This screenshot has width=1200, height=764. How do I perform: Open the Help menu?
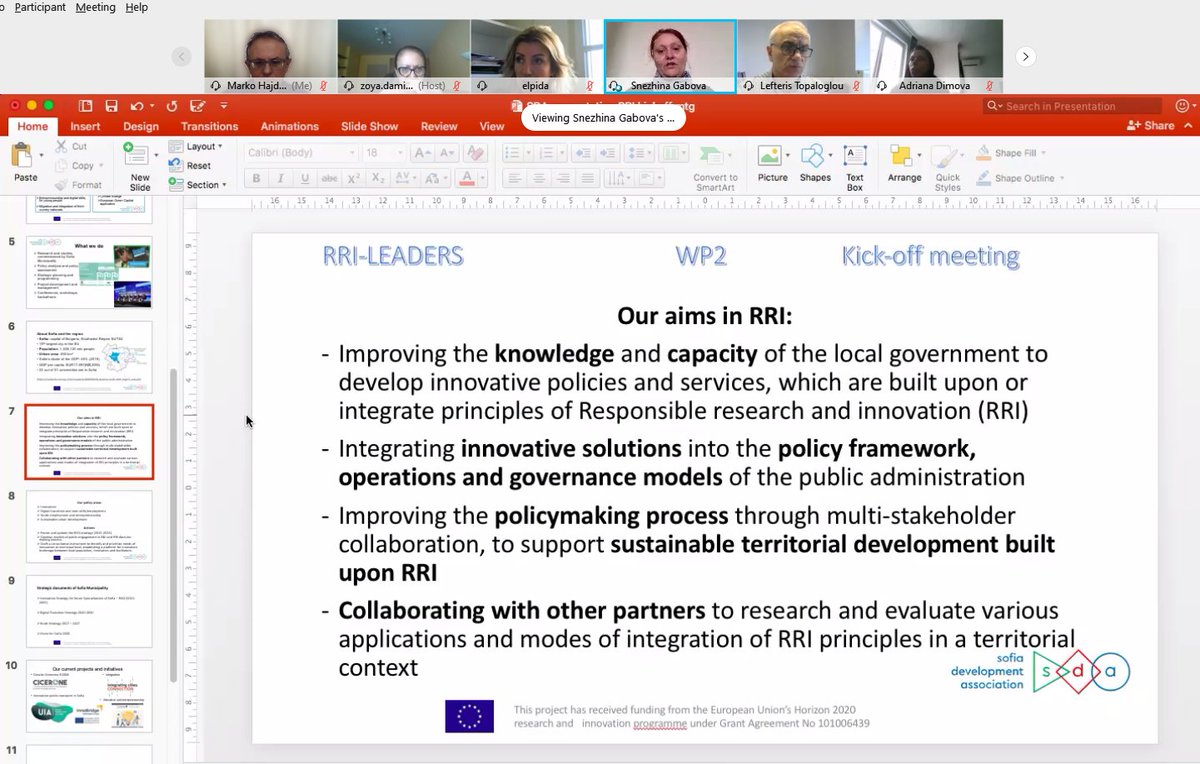click(x=136, y=7)
